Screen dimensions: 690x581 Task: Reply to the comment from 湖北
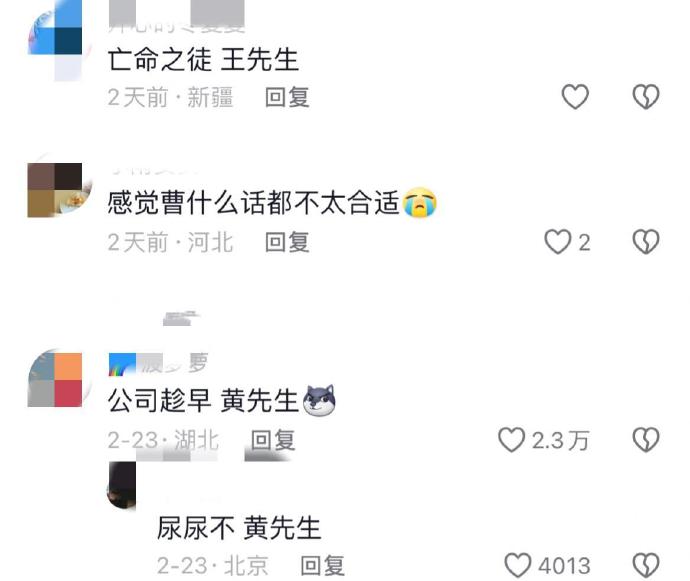(273, 440)
